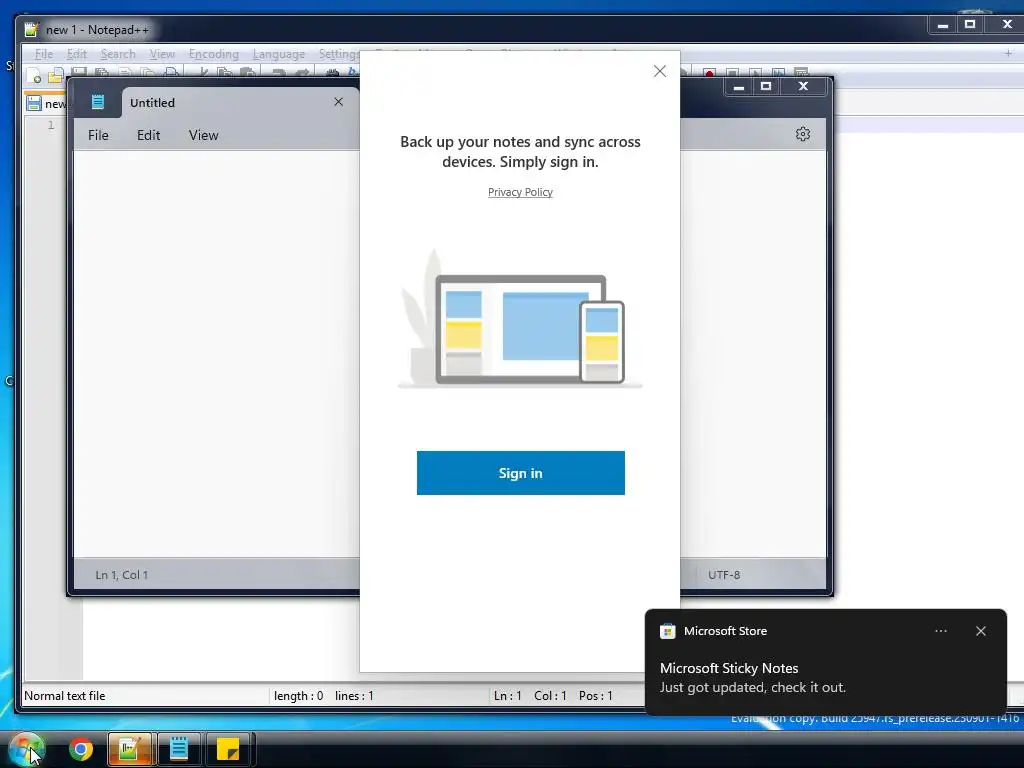
Task: Click the Microsoft Store icon in notification
Action: coord(667,632)
